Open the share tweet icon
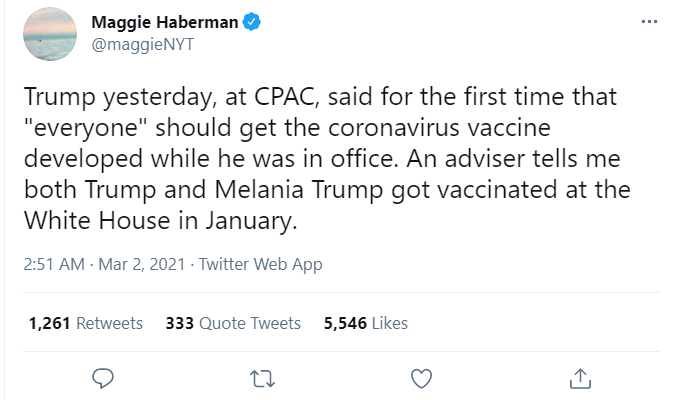 click(580, 378)
